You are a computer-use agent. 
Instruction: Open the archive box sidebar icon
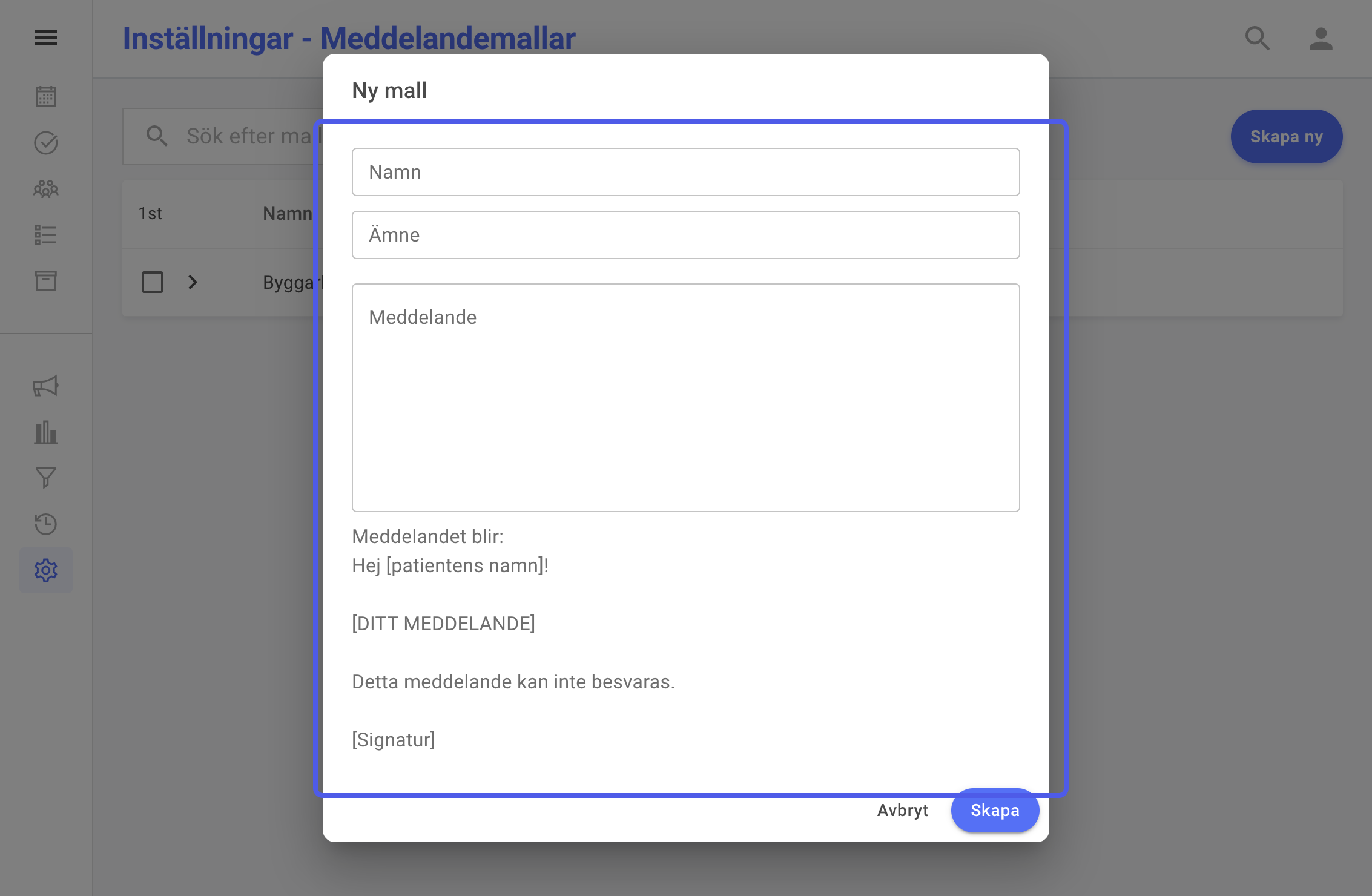click(x=46, y=281)
